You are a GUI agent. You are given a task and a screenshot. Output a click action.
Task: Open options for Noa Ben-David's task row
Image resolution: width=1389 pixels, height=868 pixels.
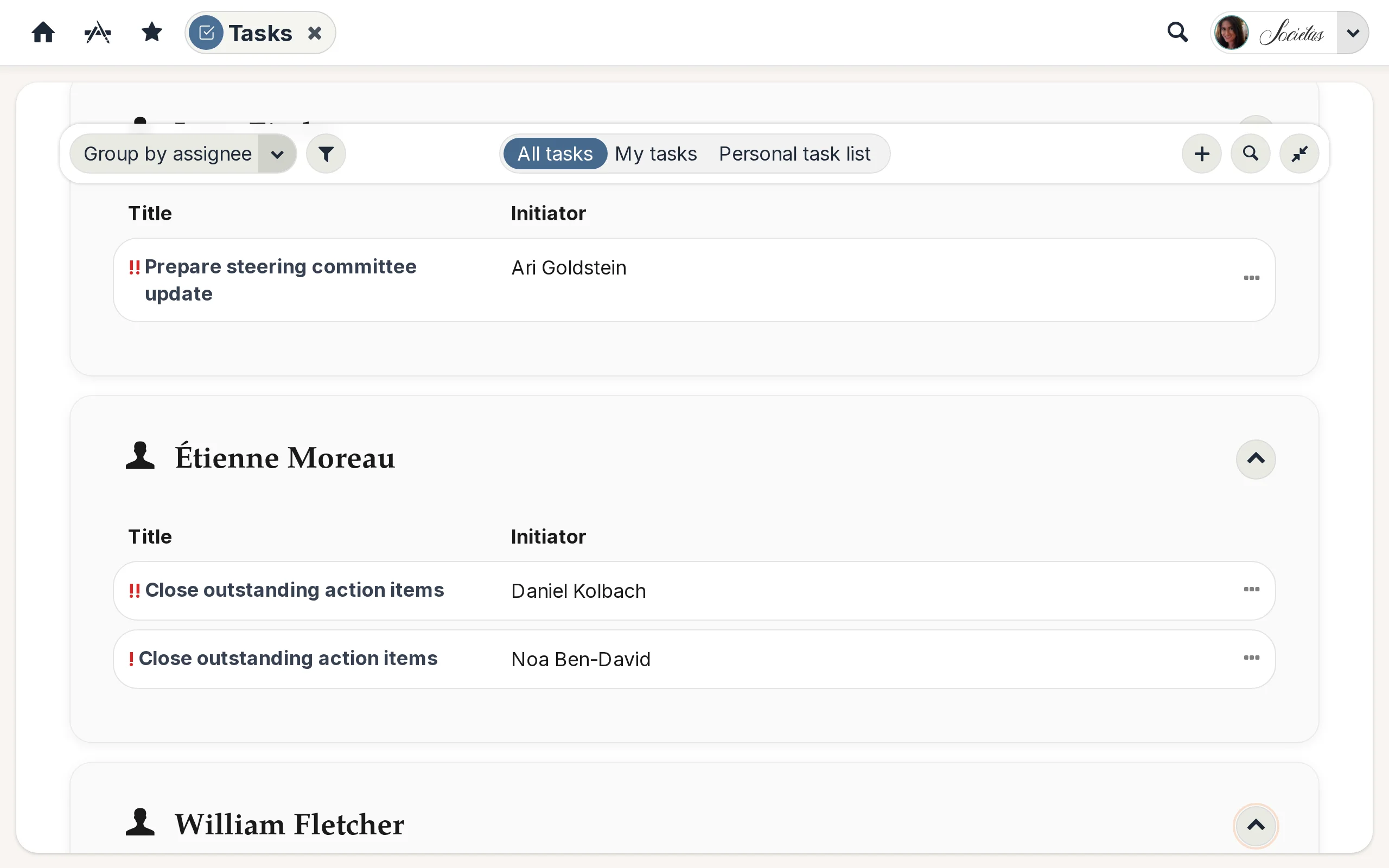[x=1251, y=658]
